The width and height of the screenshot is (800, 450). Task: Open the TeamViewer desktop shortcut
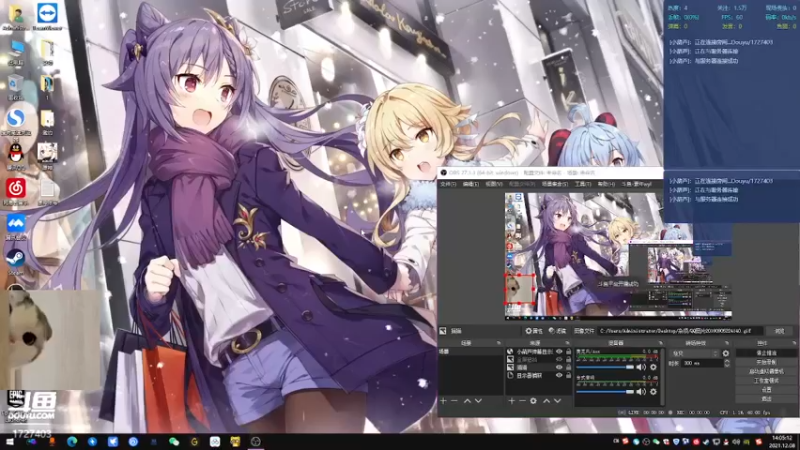(x=47, y=15)
